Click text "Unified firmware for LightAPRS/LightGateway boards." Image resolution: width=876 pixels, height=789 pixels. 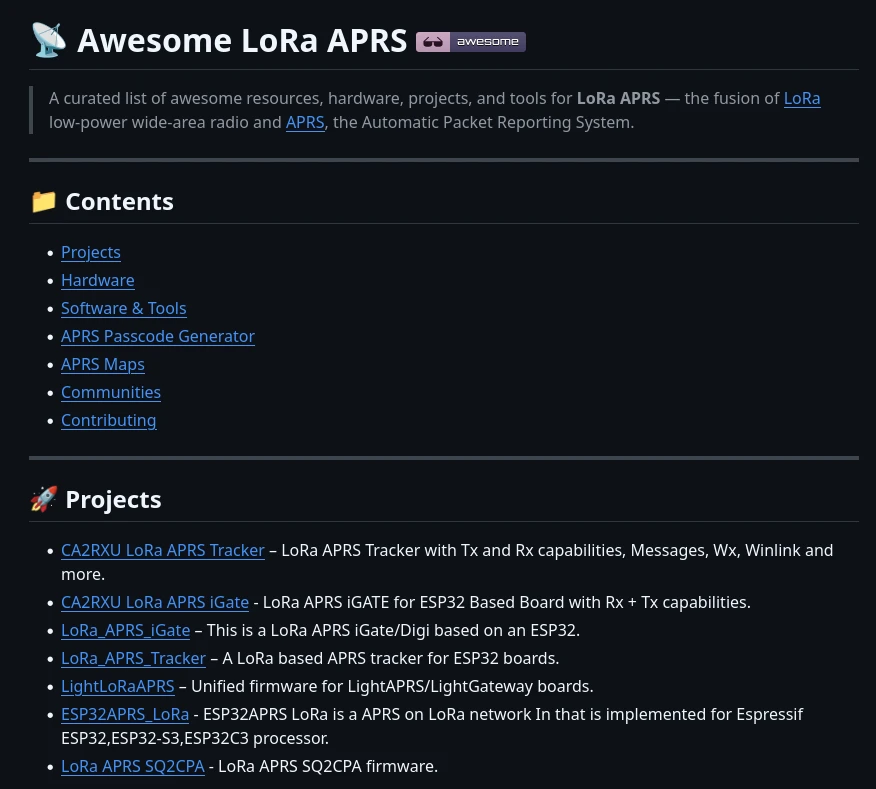click(x=392, y=686)
